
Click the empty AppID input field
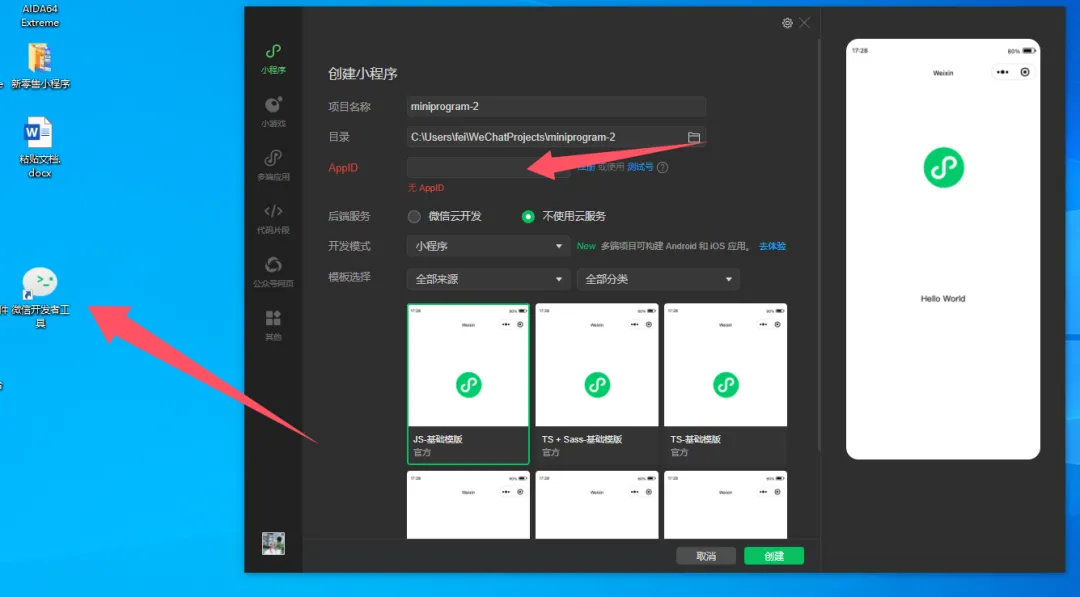(x=488, y=167)
